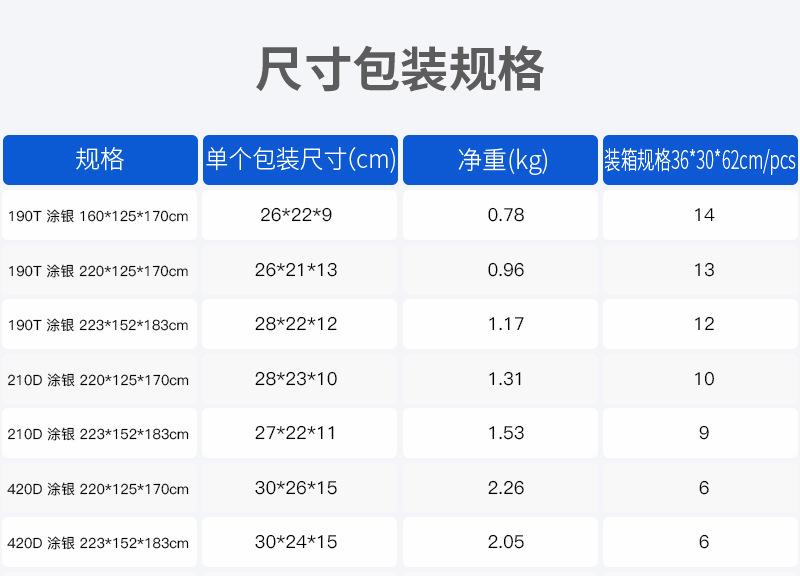Select the 装箱规格36*30*62cm/pcs column header
Viewport: 800px width, 576px height.
[701, 160]
